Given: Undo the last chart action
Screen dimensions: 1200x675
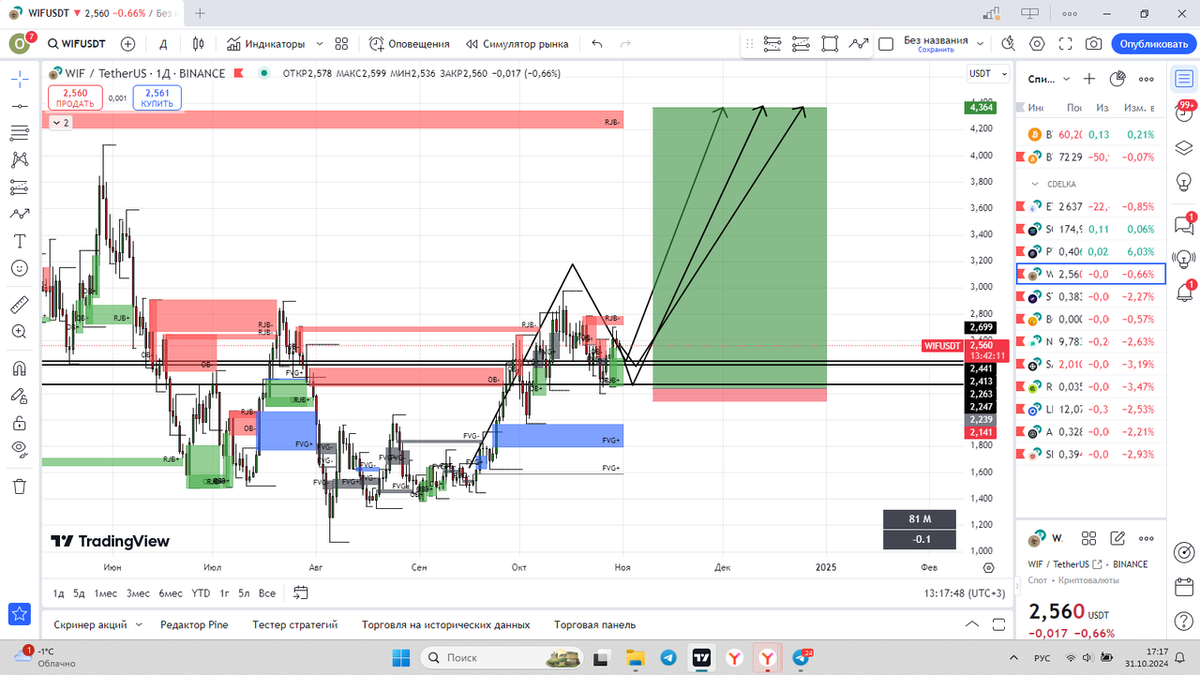Looking at the screenshot, I should (x=597, y=44).
